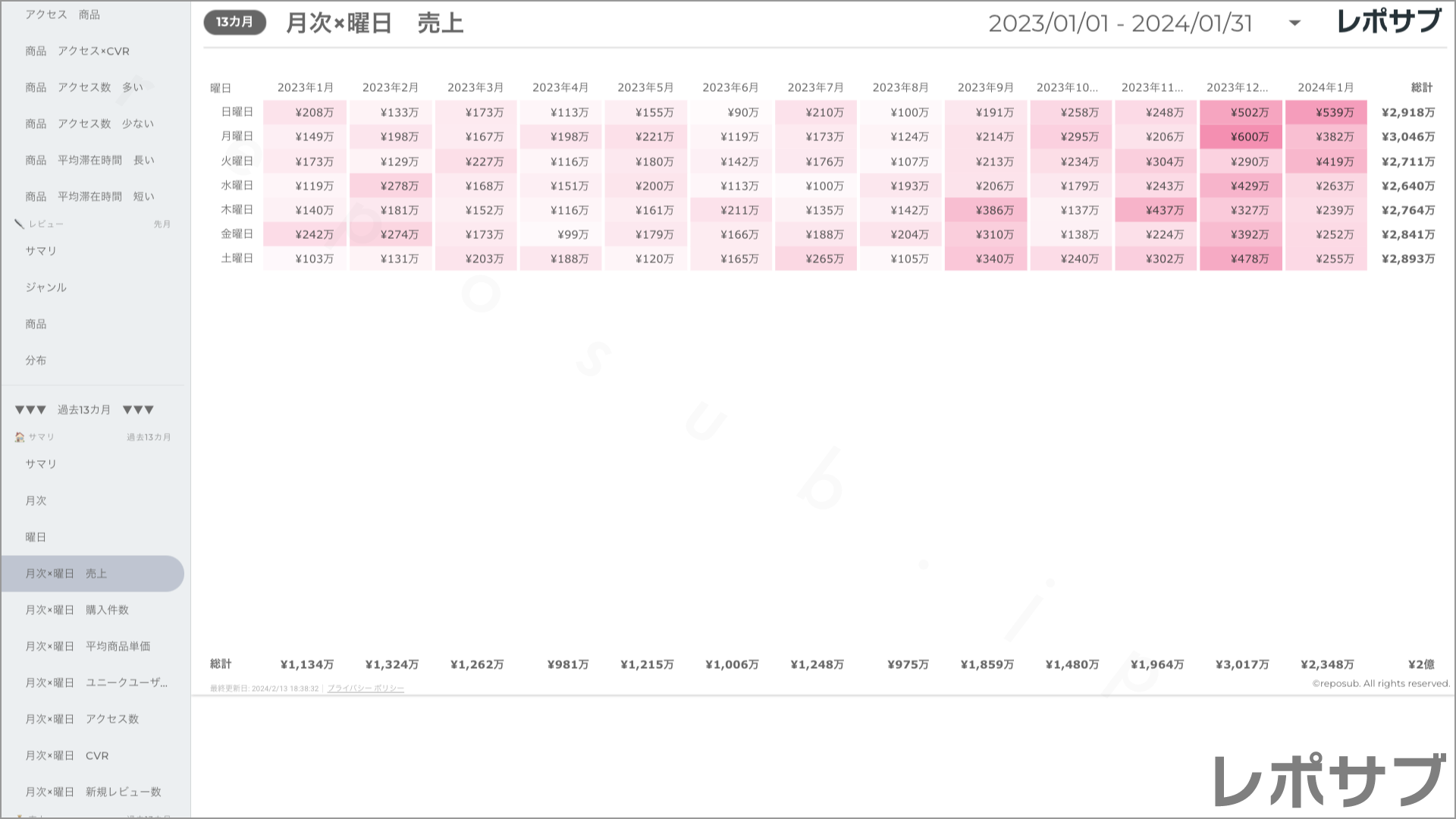Open 月次×曜日 CVR page
This screenshot has height=819, width=1456.
pyautogui.click(x=67, y=755)
